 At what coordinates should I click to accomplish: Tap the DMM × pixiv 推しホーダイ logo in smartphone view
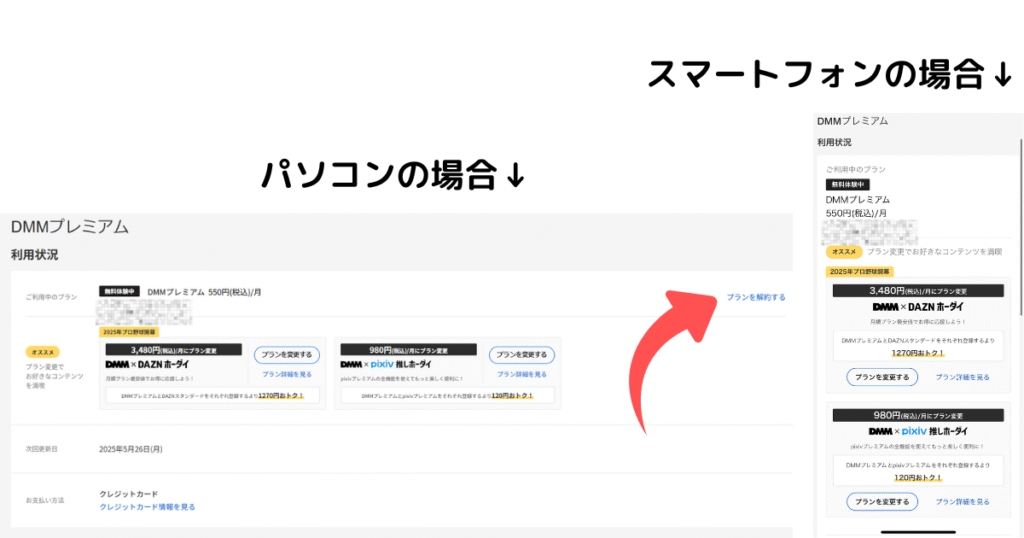click(918, 432)
